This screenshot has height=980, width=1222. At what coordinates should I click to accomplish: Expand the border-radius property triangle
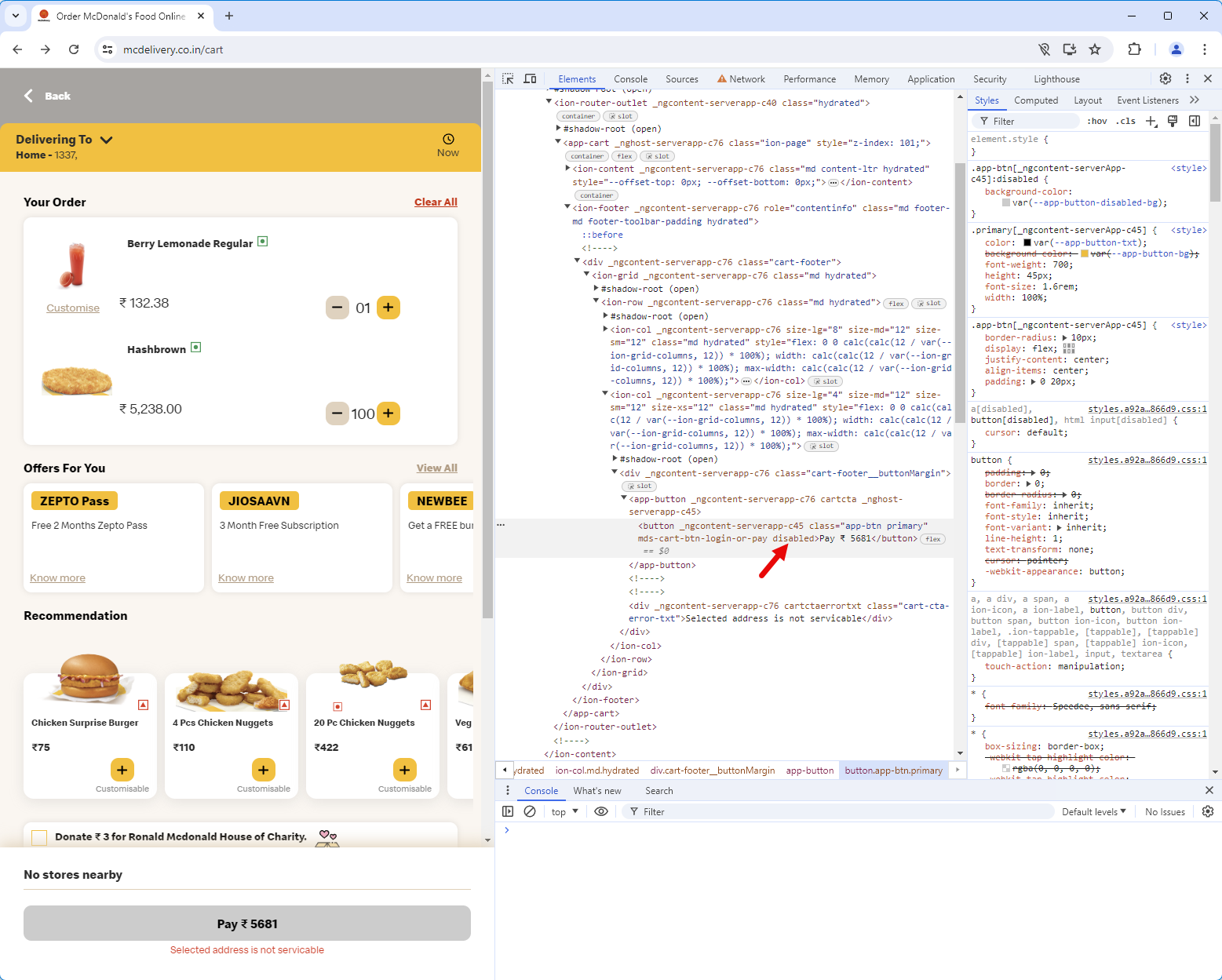[x=1065, y=337]
